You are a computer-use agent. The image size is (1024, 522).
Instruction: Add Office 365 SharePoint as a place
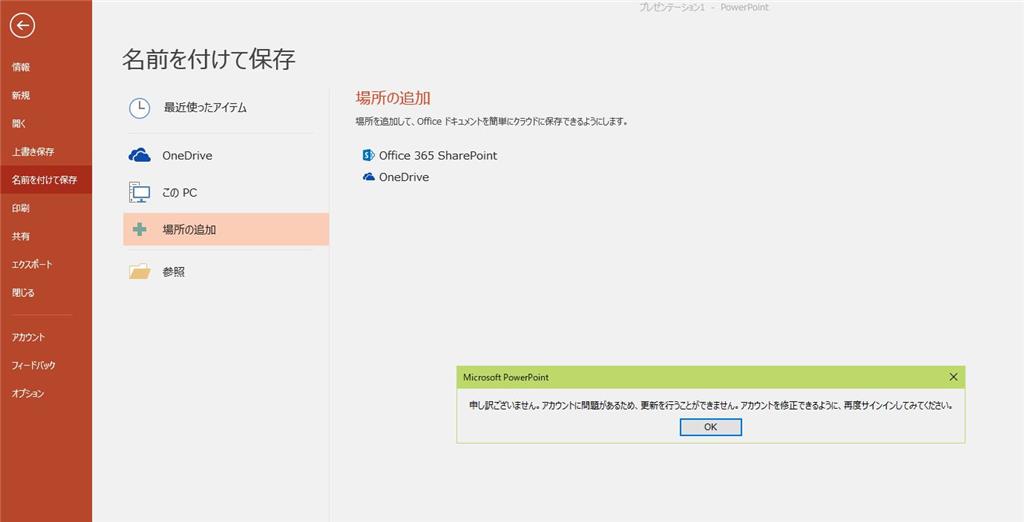438,155
